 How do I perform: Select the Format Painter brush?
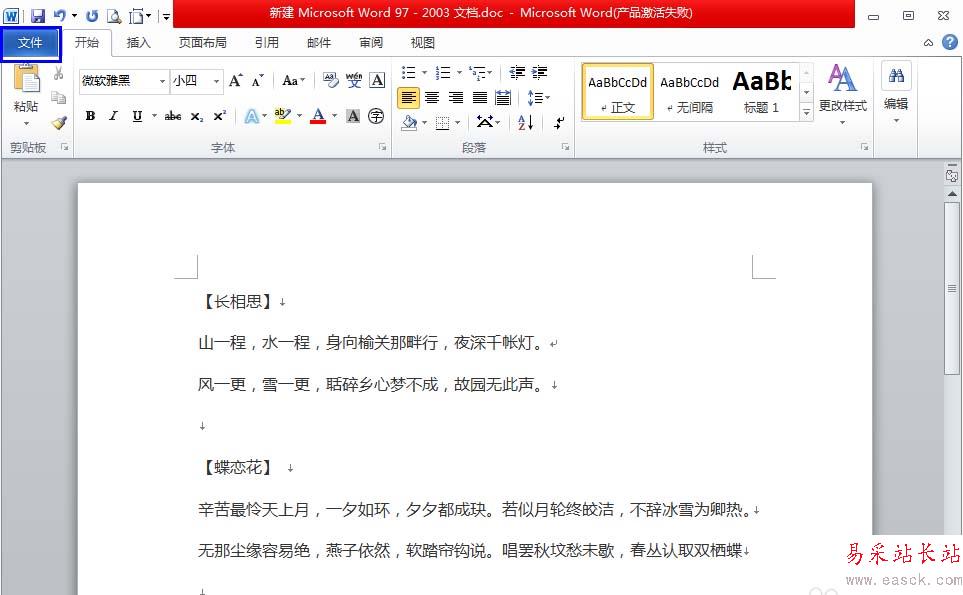59,122
